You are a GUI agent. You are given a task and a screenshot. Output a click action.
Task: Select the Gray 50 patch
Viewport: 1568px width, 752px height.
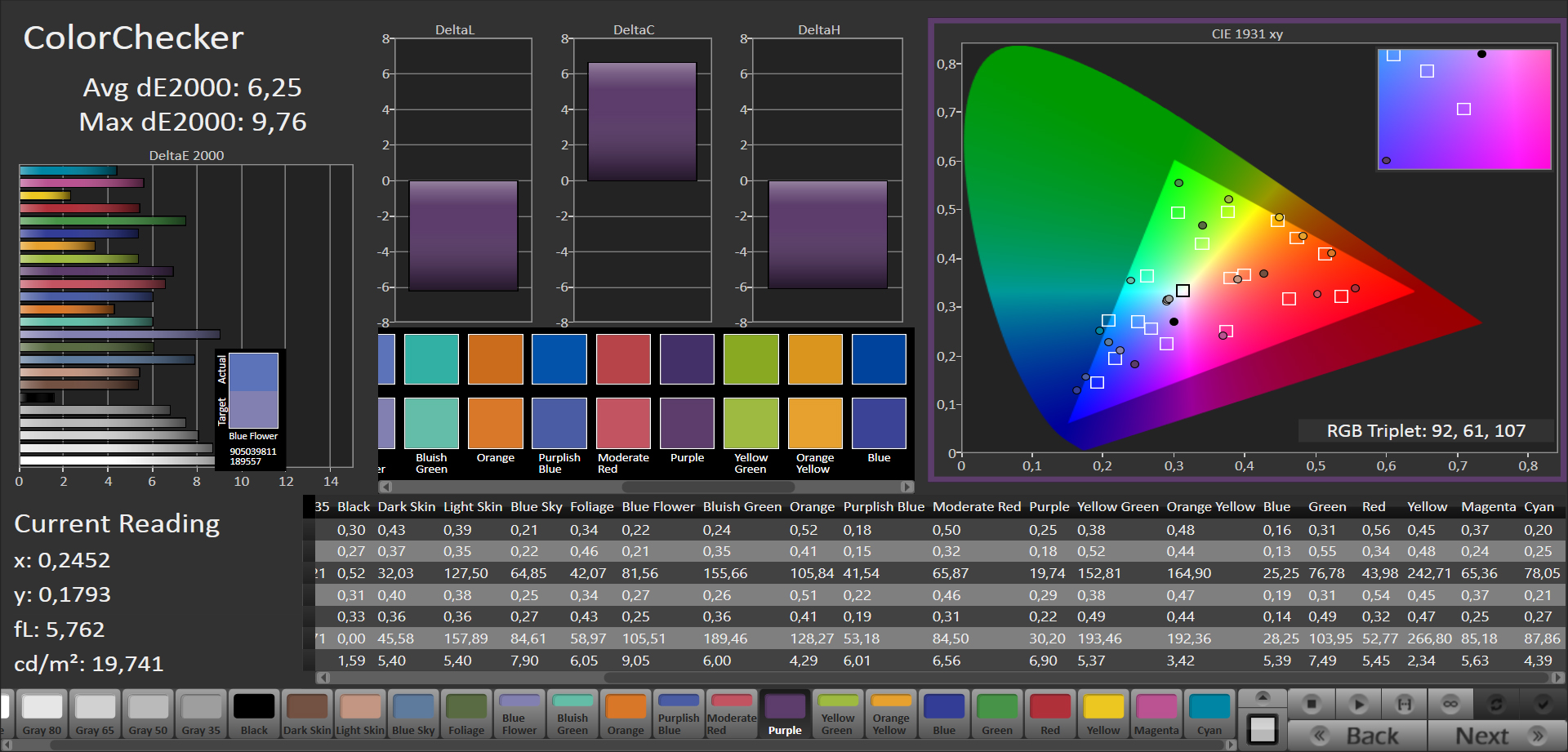pos(148,714)
